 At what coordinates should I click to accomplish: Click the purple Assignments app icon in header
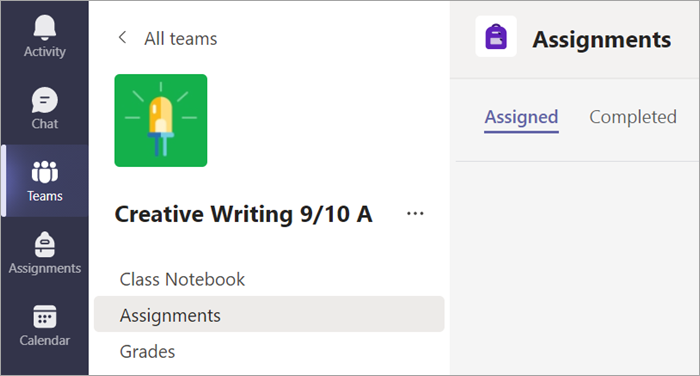tap(496, 37)
